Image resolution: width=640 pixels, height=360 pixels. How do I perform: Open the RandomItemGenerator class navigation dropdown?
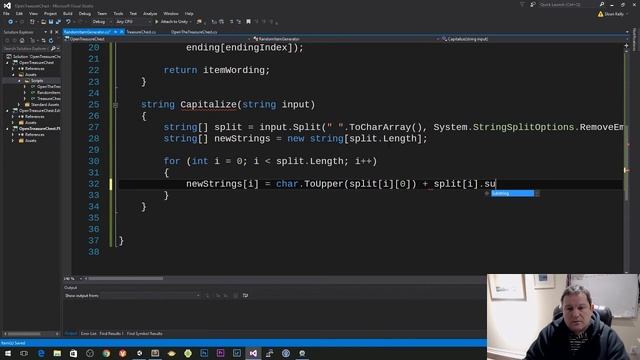pyautogui.click(x=346, y=39)
